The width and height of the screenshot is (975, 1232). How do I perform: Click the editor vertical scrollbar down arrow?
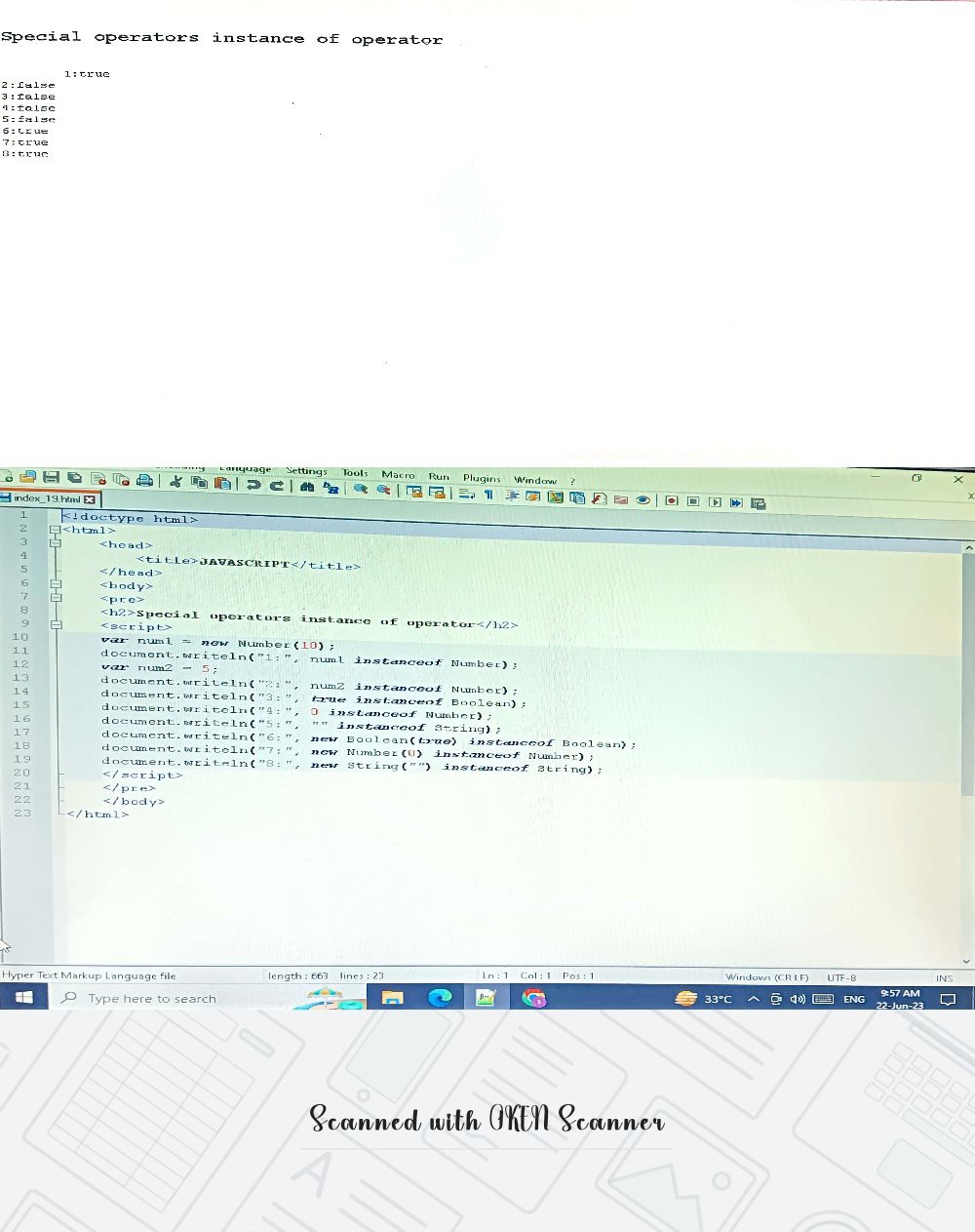point(966,961)
